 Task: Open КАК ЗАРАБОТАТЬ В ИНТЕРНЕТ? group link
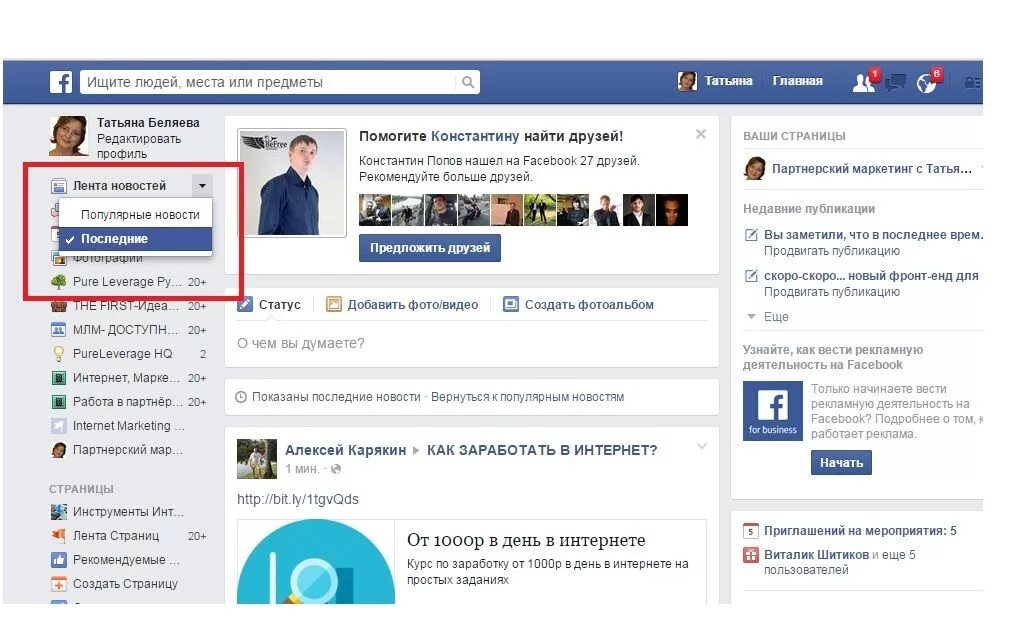[x=542, y=450]
